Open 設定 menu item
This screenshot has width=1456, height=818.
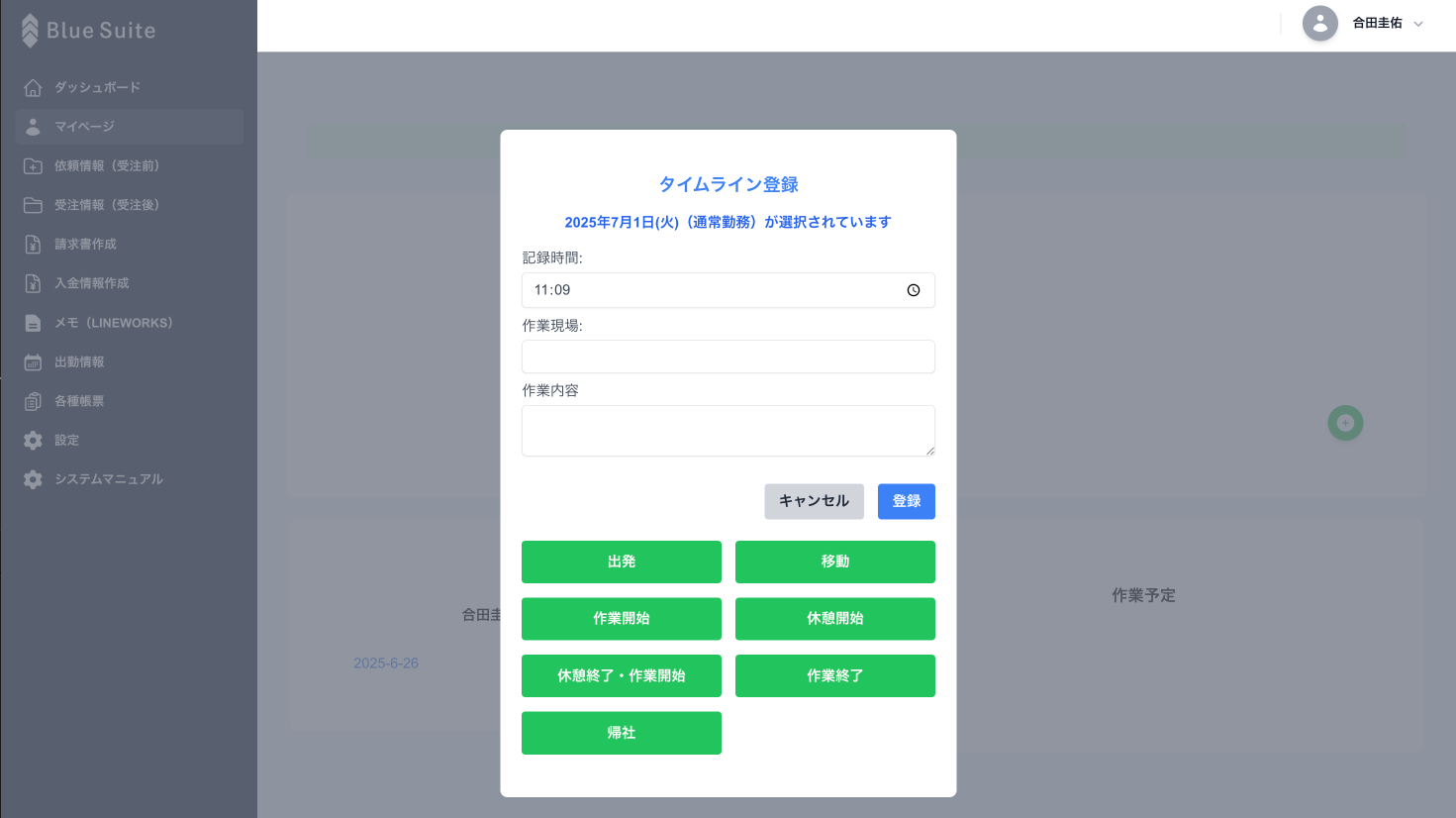coord(130,440)
